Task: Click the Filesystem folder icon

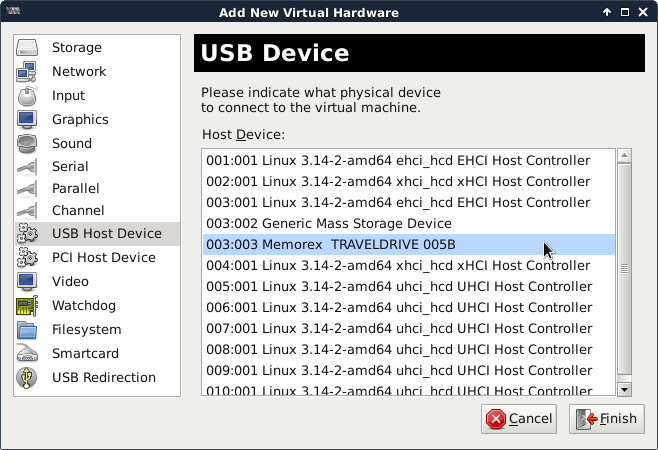Action: [x=27, y=330]
